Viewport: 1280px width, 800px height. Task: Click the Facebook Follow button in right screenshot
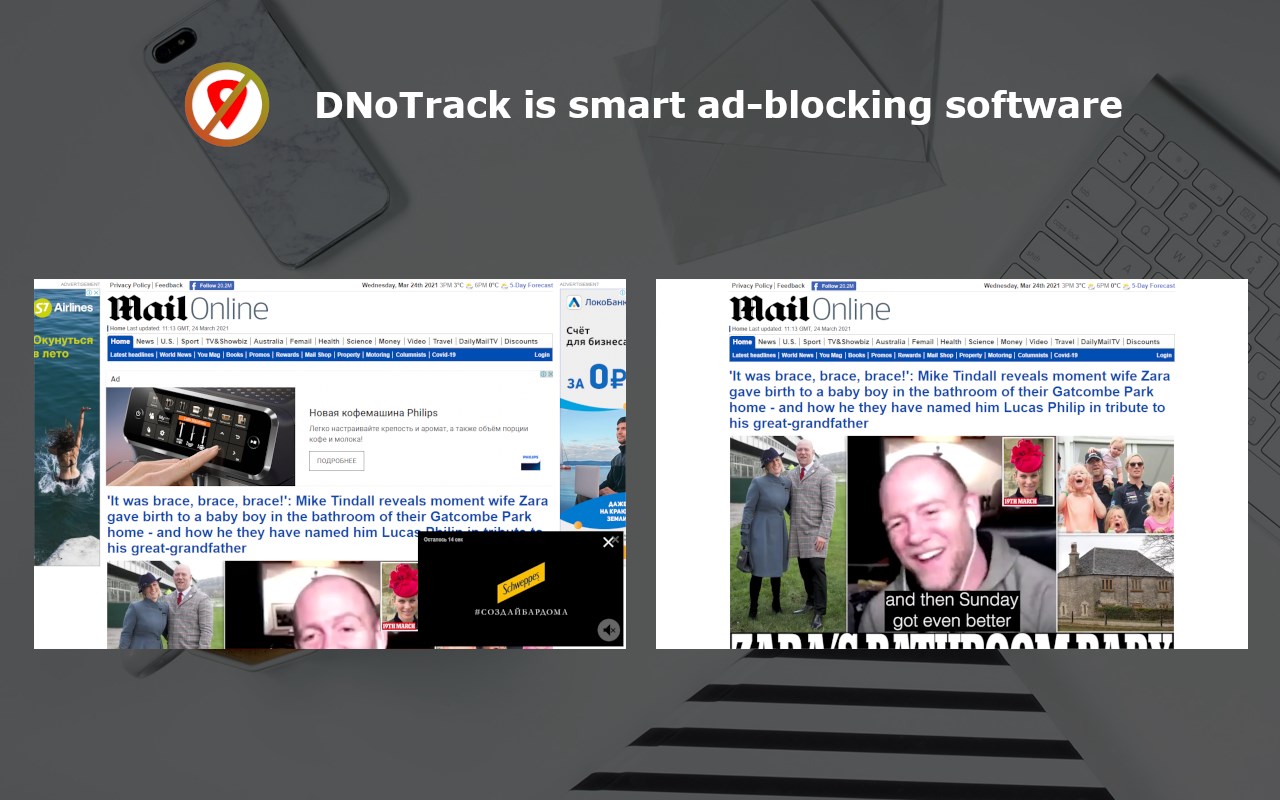834,285
